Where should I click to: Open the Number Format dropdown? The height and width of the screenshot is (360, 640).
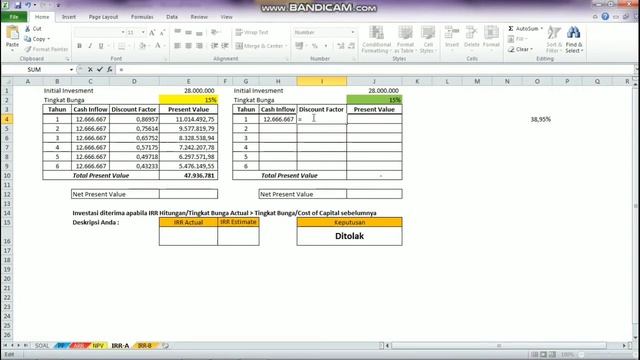tap(353, 32)
